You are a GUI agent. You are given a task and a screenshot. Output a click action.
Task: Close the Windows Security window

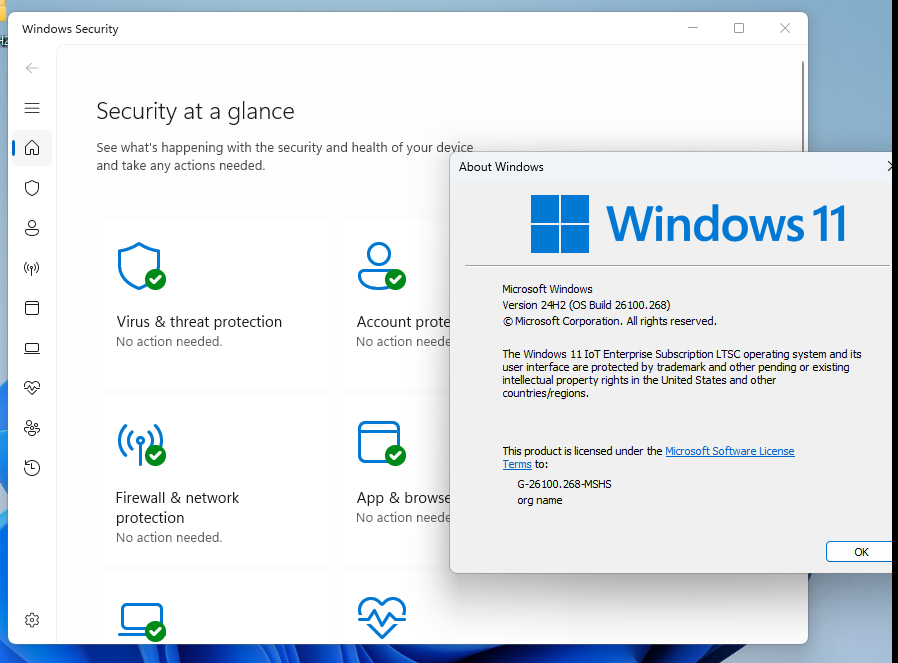785,28
